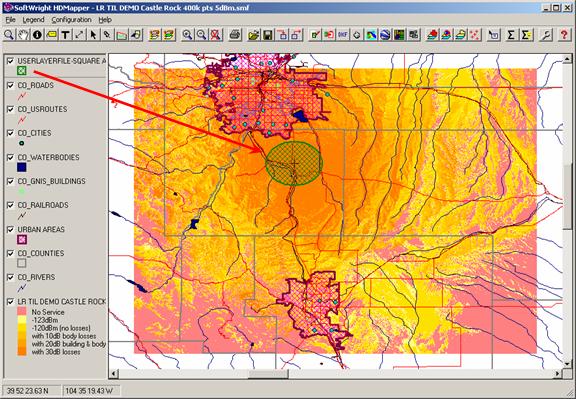The width and height of the screenshot is (576, 399).
Task: Open the Help menu
Action: 105,20
